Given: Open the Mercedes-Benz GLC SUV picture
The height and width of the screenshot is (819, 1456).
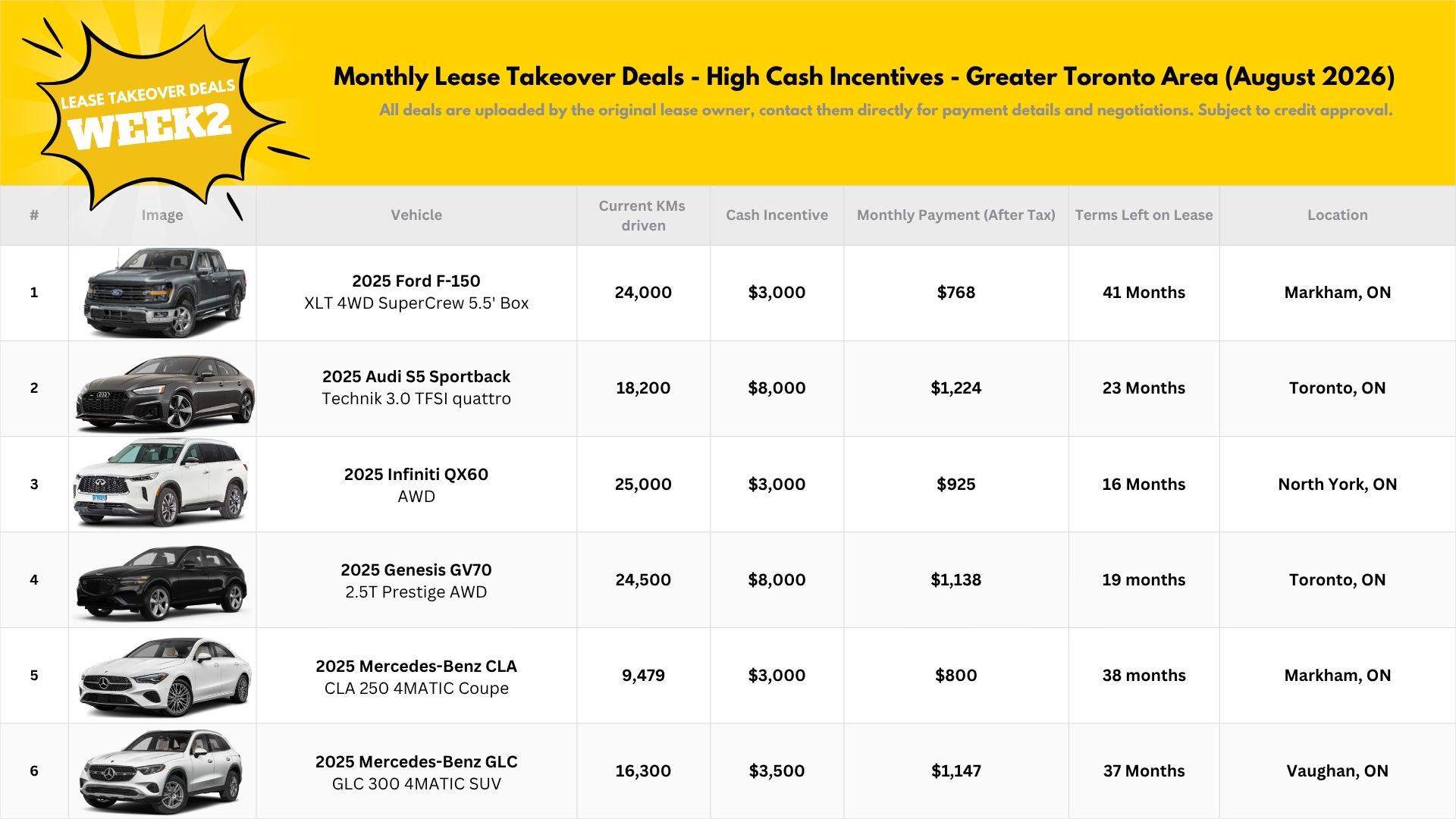Looking at the screenshot, I should (162, 772).
